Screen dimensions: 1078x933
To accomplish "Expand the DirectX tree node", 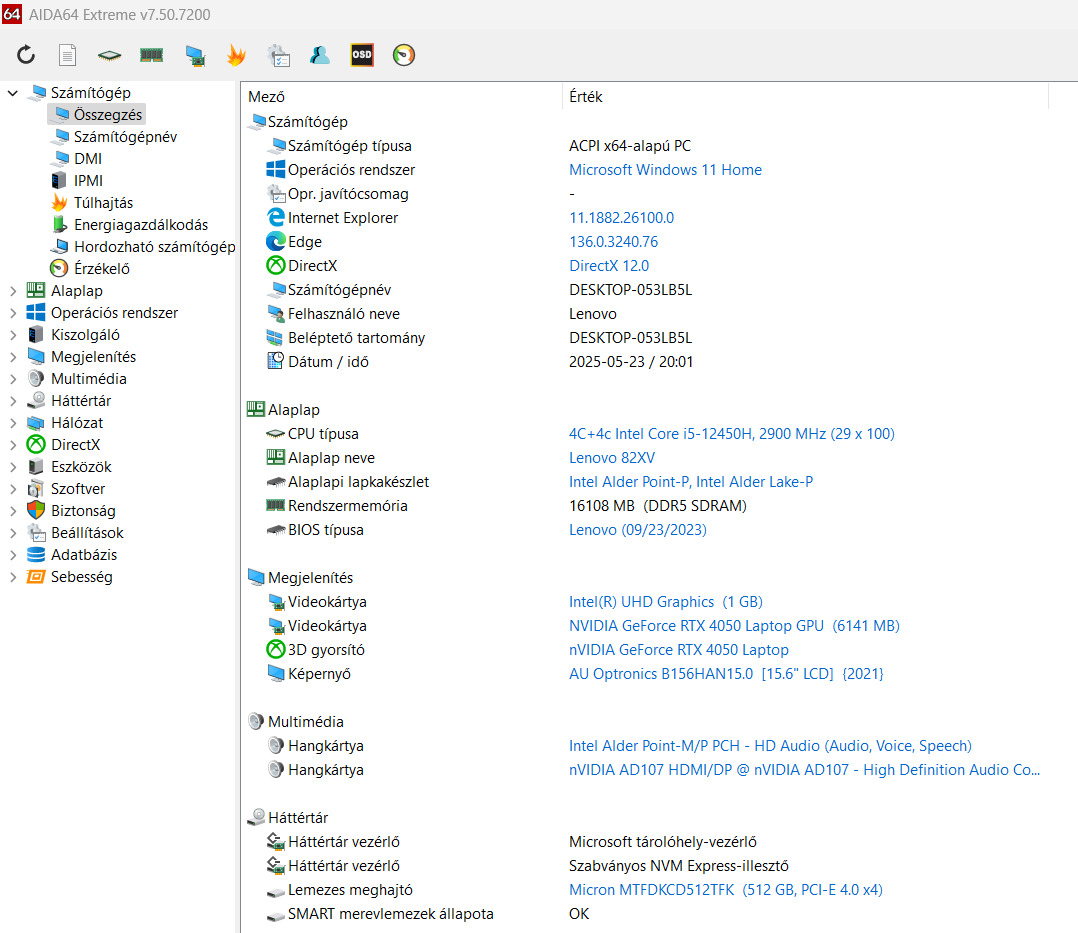I will coord(12,445).
